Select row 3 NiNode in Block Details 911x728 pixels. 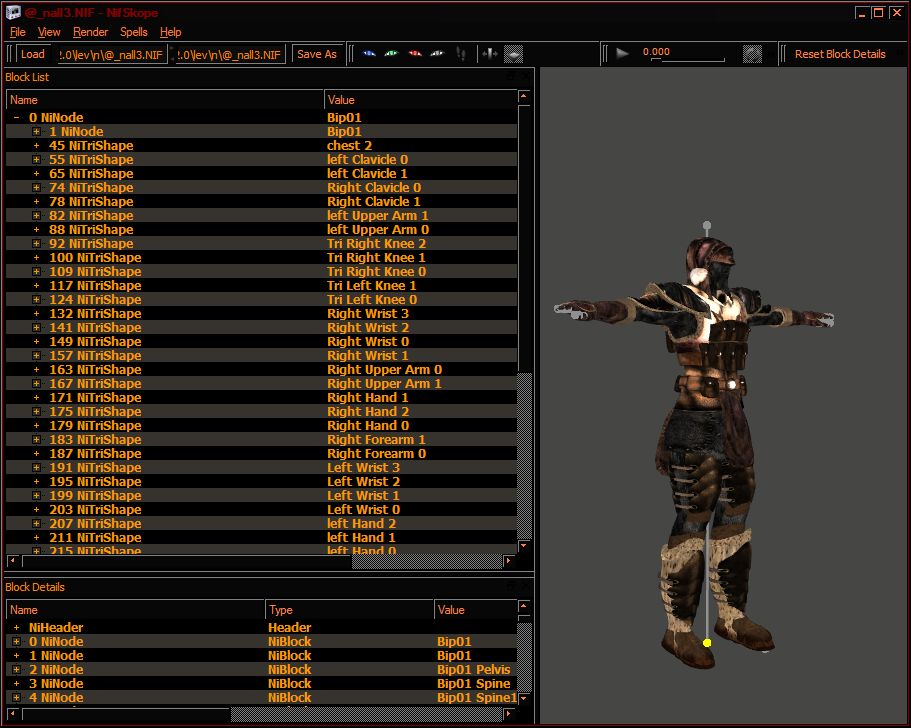[x=261, y=683]
